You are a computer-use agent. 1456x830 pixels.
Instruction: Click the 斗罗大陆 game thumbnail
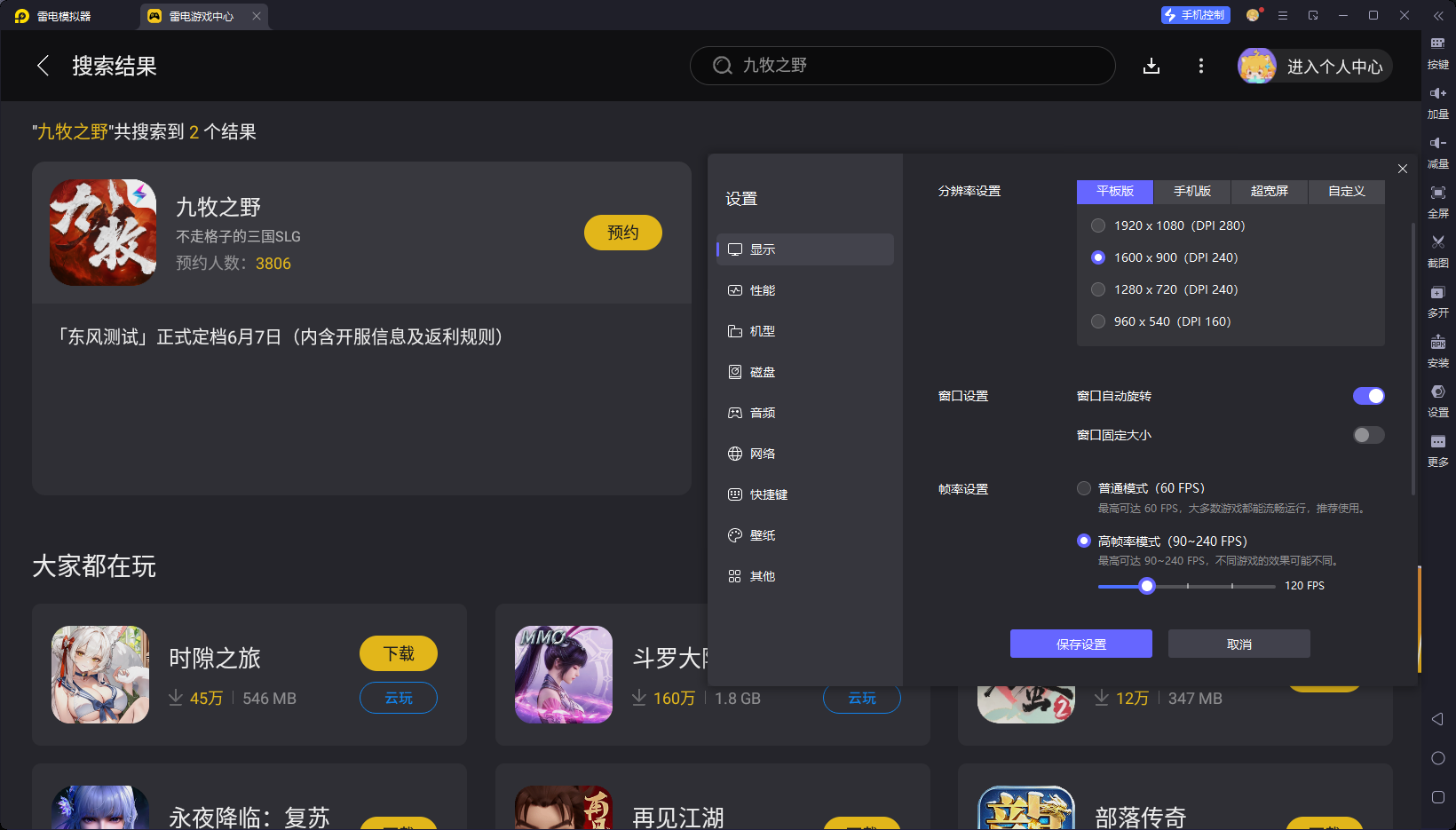click(564, 675)
